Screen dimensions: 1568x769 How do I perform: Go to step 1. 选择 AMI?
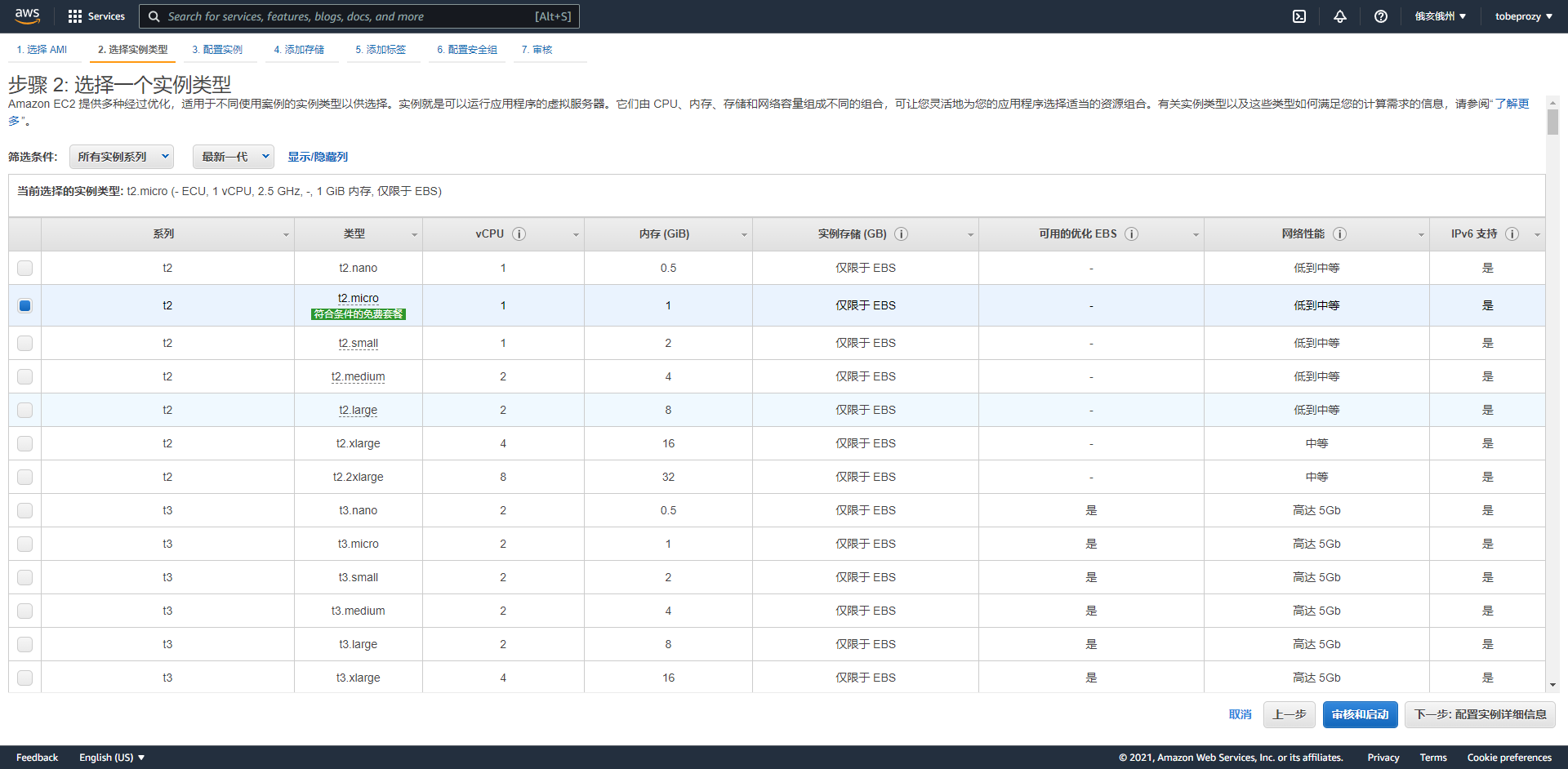point(42,50)
